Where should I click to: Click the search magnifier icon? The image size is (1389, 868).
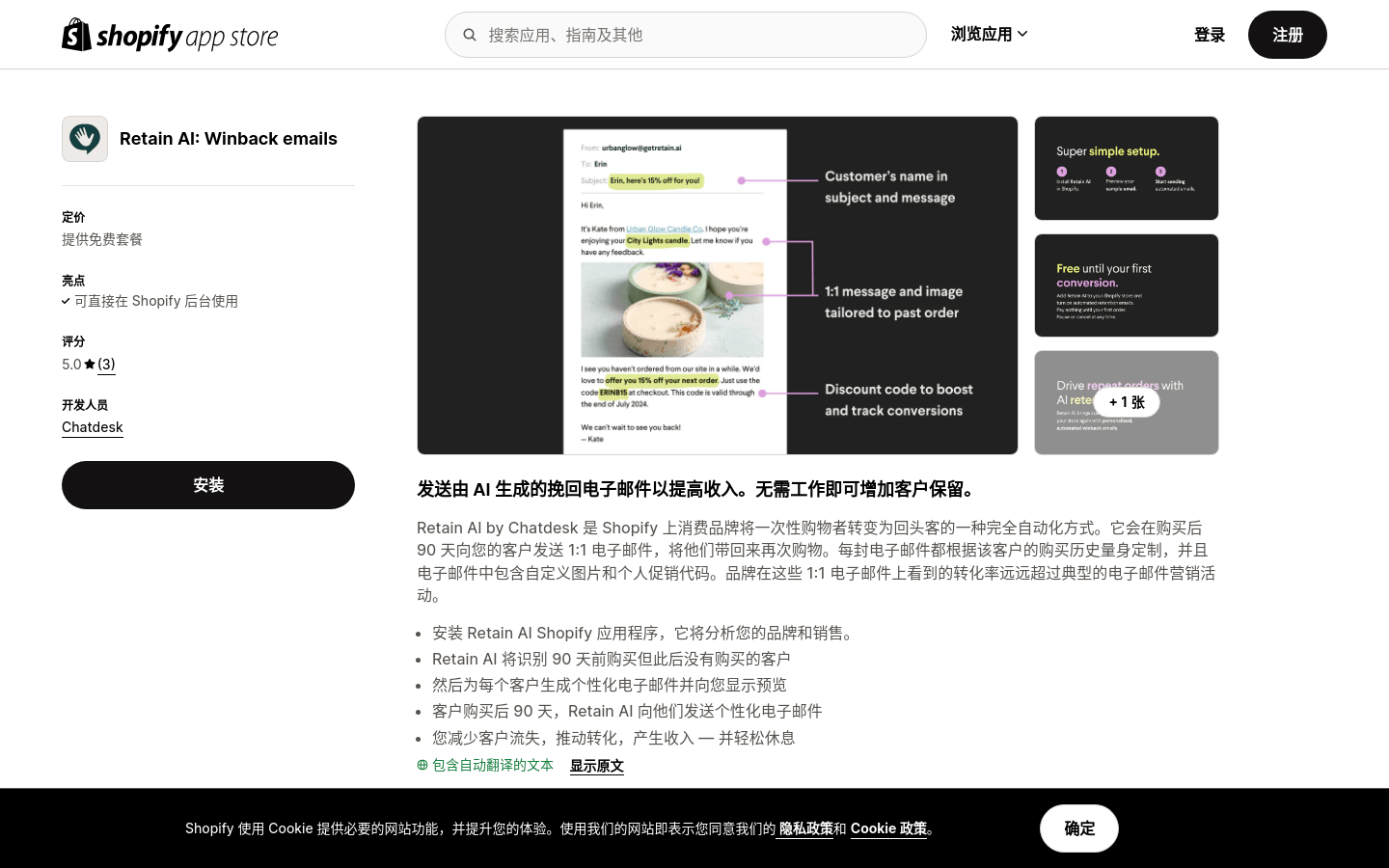[470, 35]
